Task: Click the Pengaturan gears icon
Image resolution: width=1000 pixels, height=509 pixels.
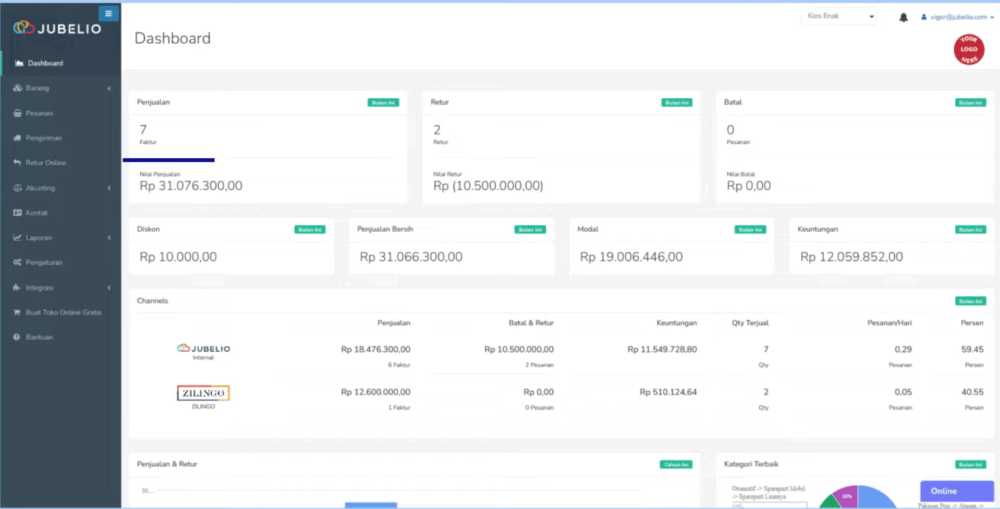Action: 17,262
